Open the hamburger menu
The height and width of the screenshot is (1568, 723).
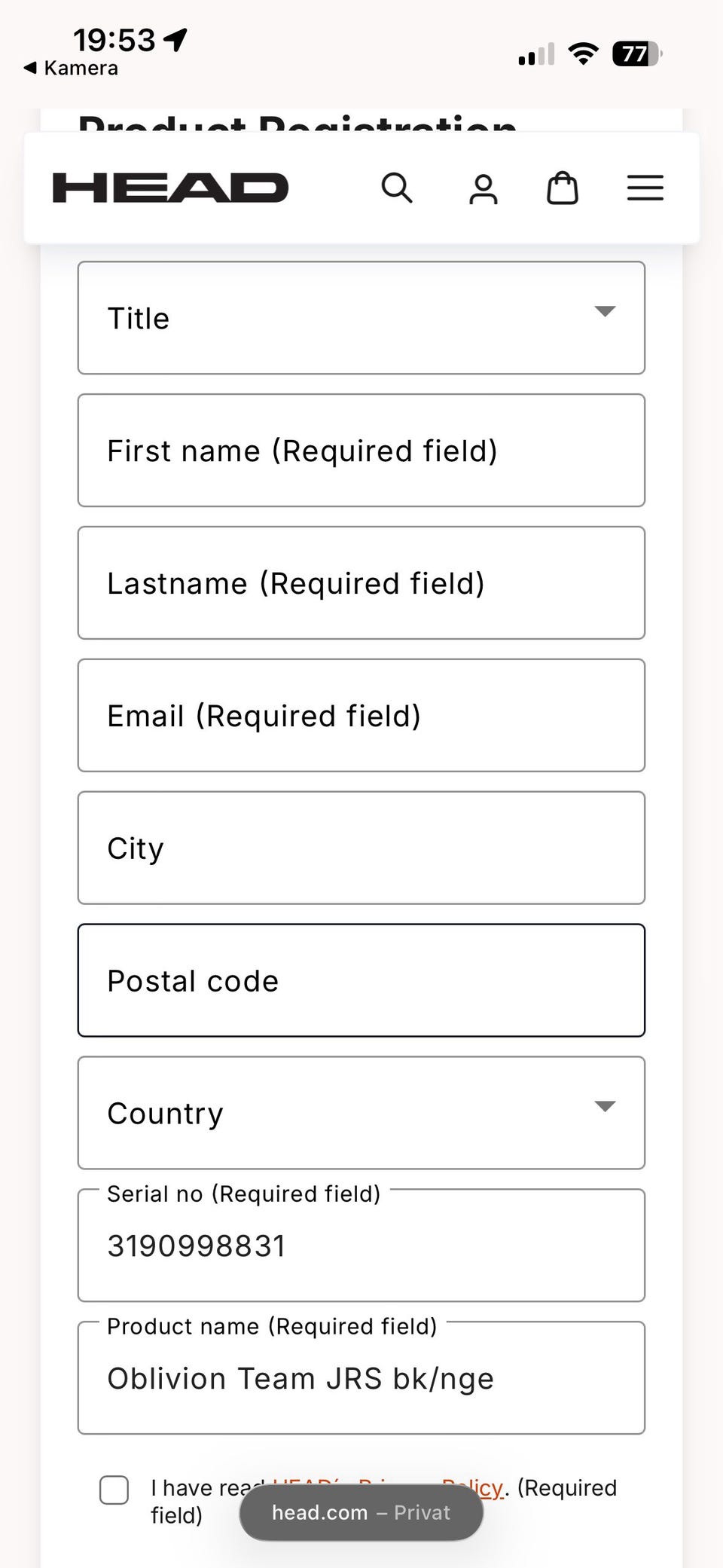pos(645,188)
